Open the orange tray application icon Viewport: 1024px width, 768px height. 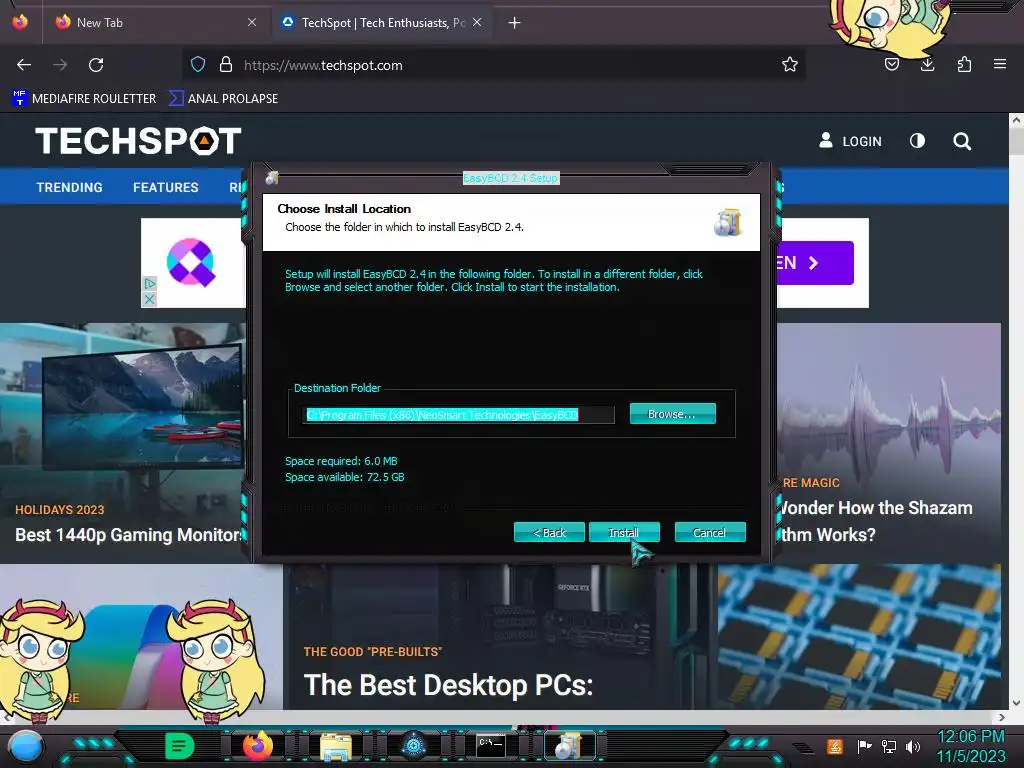pyautogui.click(x=835, y=746)
